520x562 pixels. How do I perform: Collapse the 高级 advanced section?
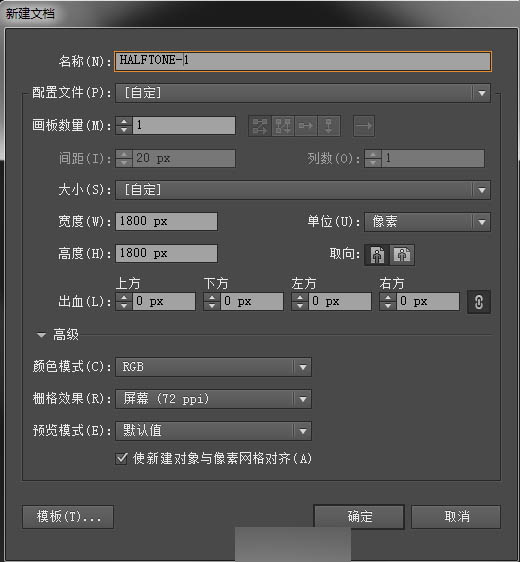click(41, 335)
